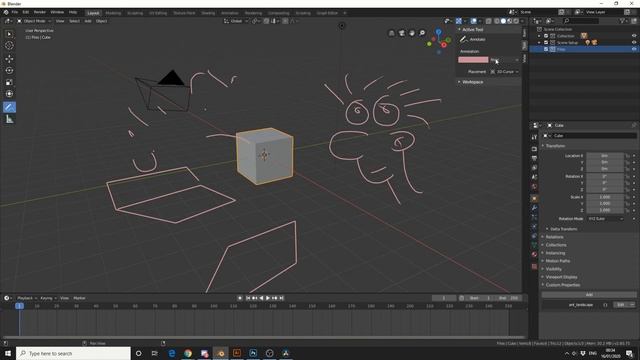
Task: Click the play animation button
Action: point(268,298)
